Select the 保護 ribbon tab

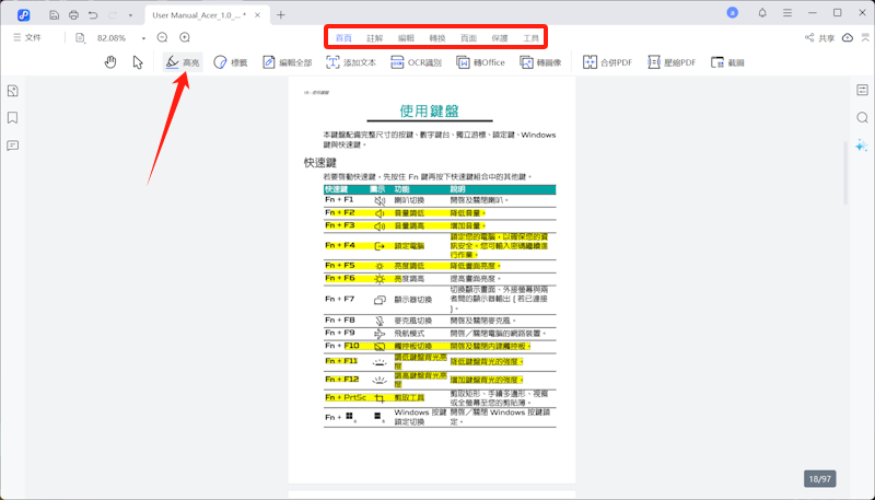click(x=500, y=38)
